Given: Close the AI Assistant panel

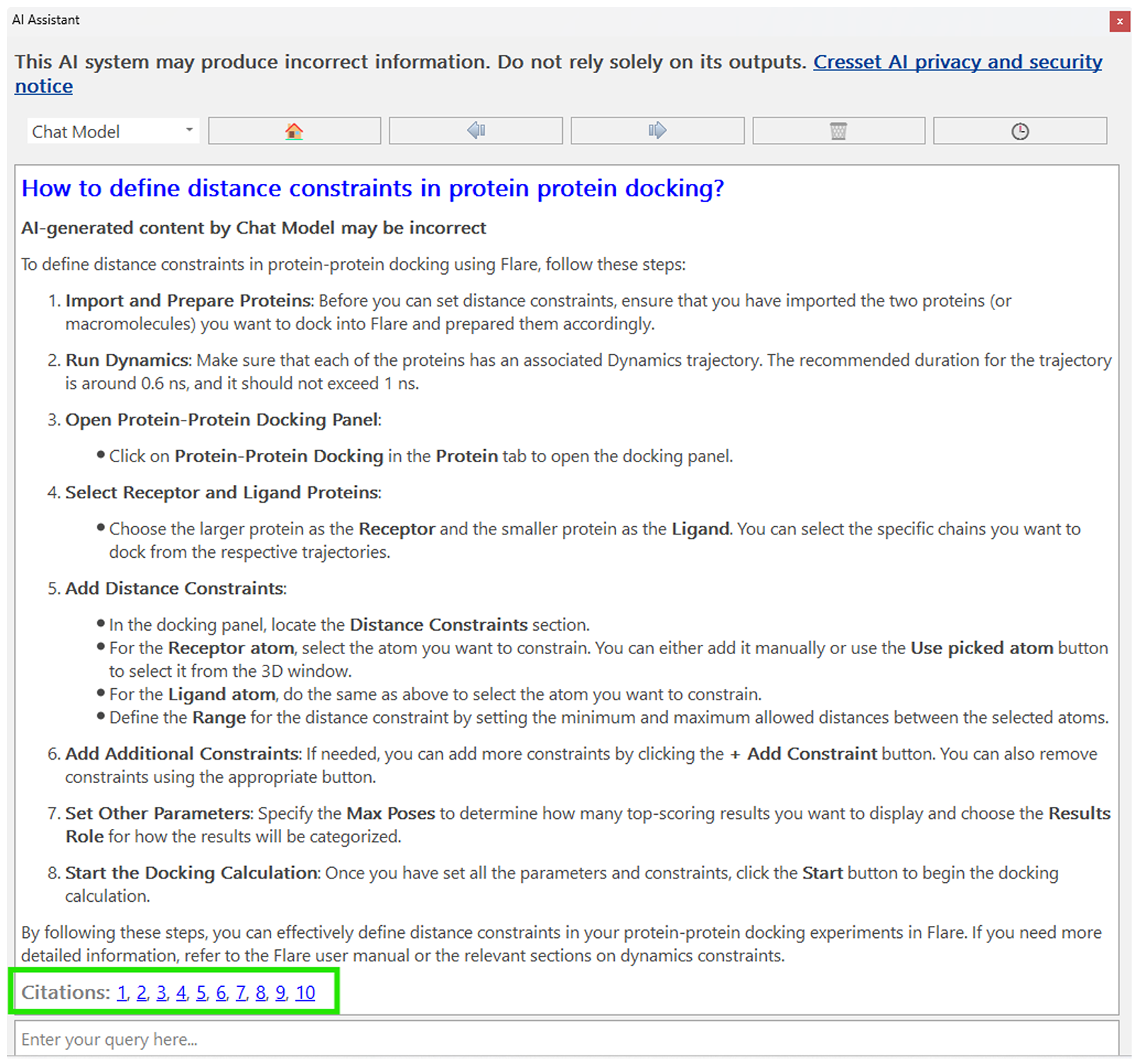Looking at the screenshot, I should (x=1119, y=21).
